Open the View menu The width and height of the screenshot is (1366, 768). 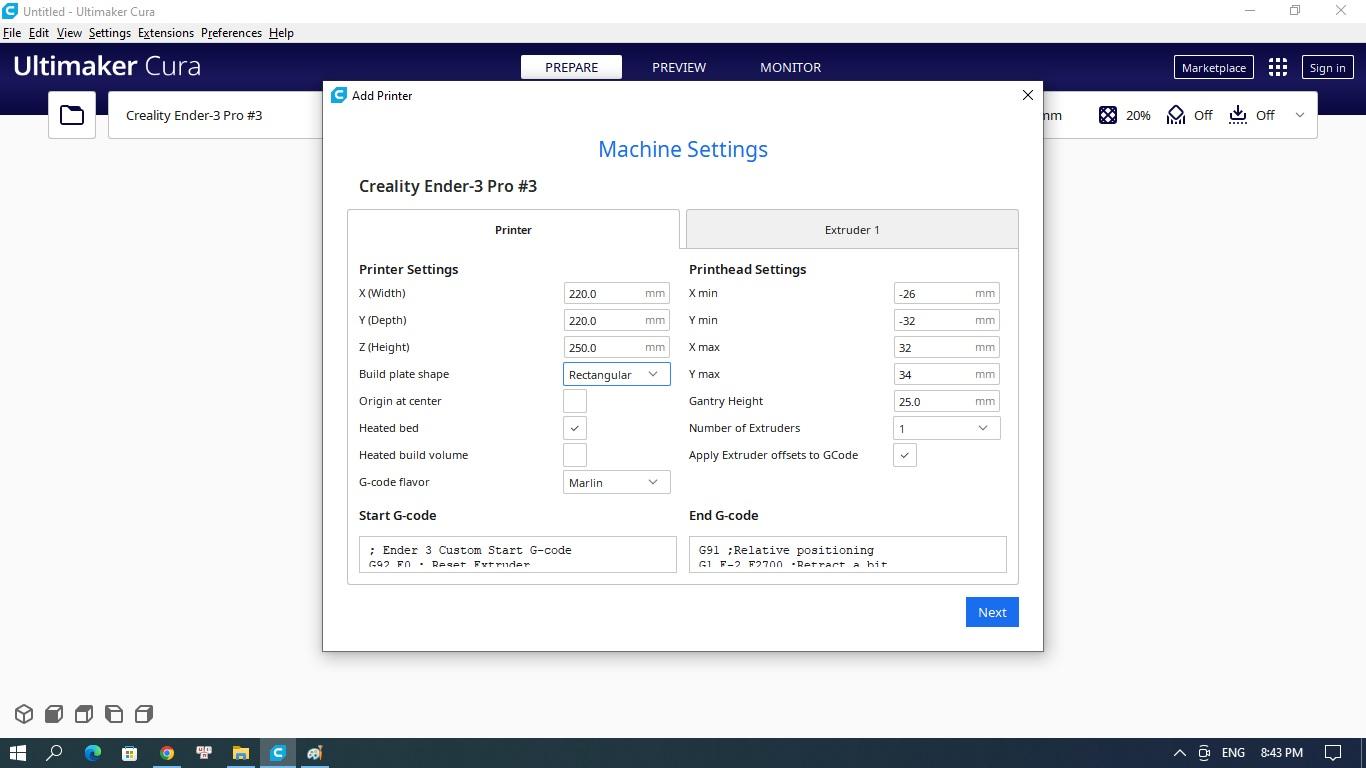(69, 33)
